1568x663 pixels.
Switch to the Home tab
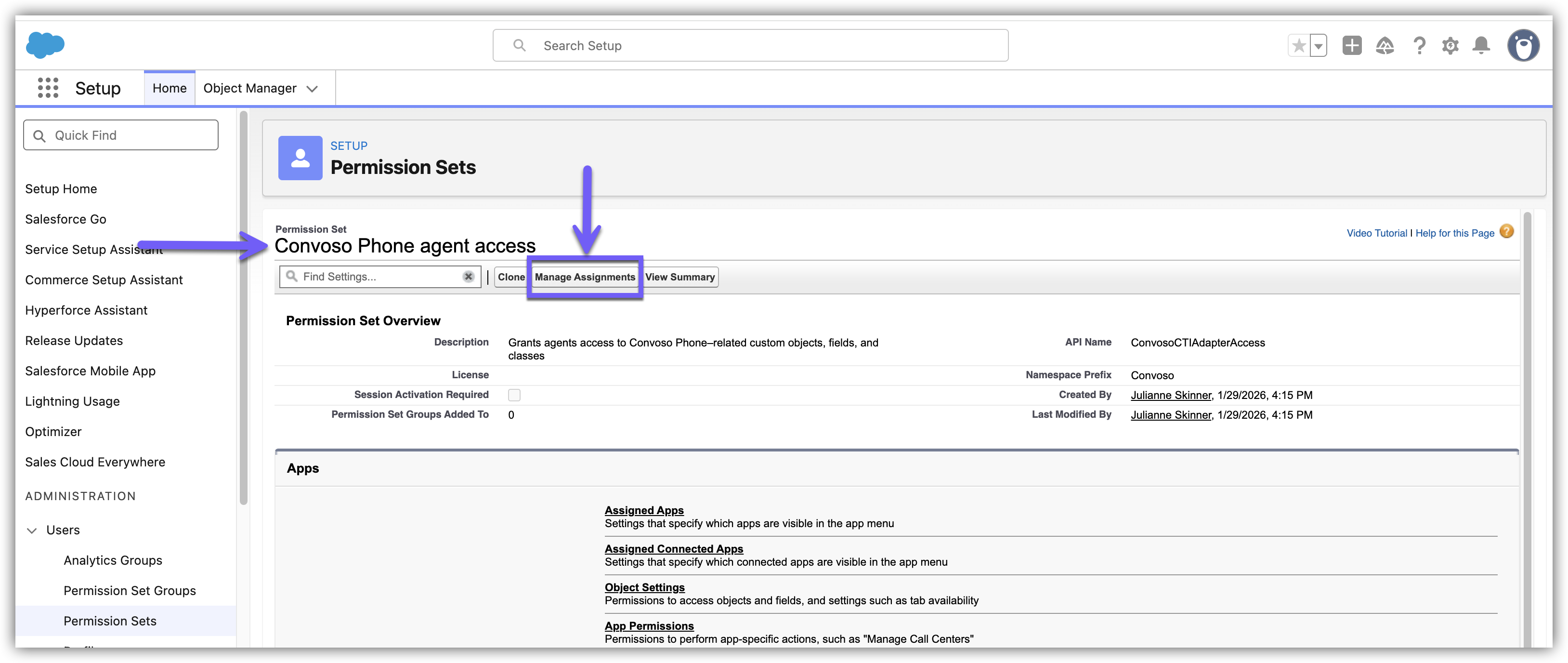pos(169,88)
